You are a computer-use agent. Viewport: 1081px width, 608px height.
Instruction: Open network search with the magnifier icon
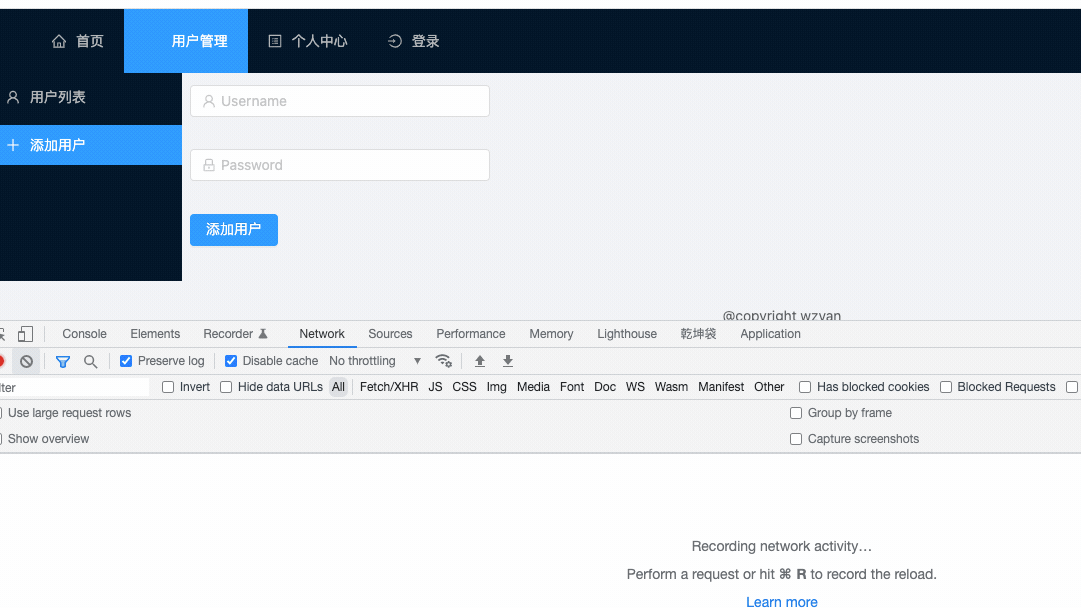point(90,361)
